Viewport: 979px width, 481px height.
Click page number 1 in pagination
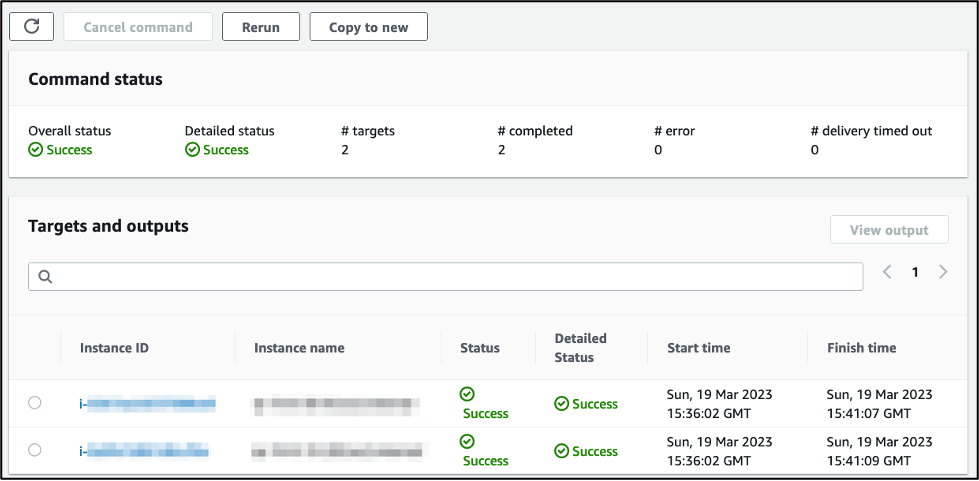tap(914, 272)
